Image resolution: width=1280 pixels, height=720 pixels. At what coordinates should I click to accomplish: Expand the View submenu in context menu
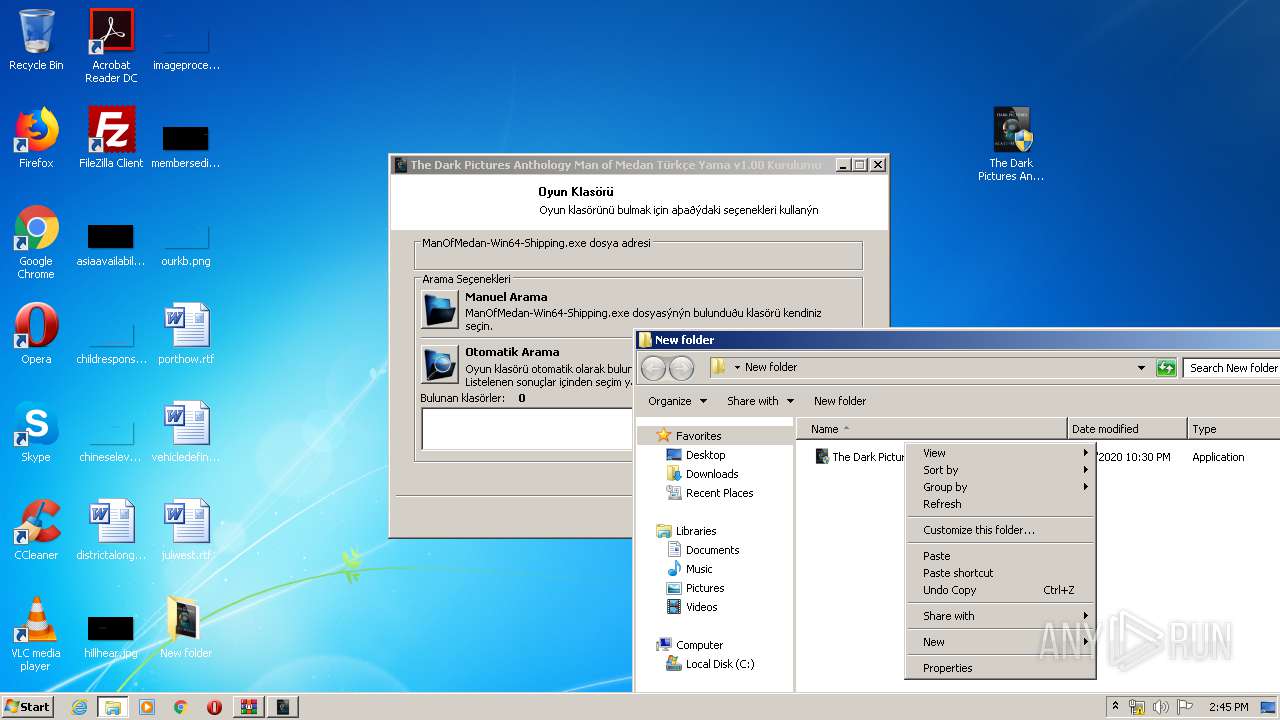click(1000, 453)
